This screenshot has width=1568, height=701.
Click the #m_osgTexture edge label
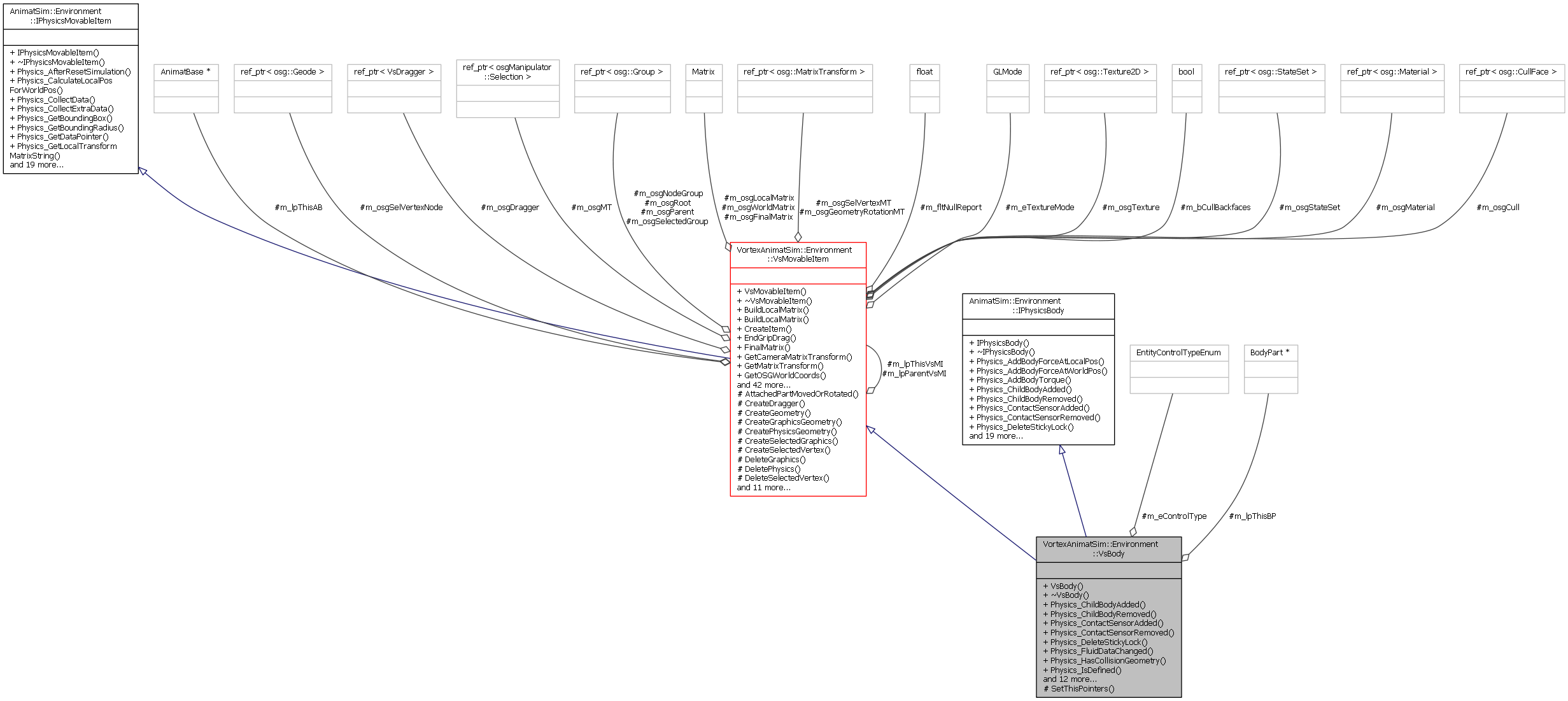tap(1131, 208)
